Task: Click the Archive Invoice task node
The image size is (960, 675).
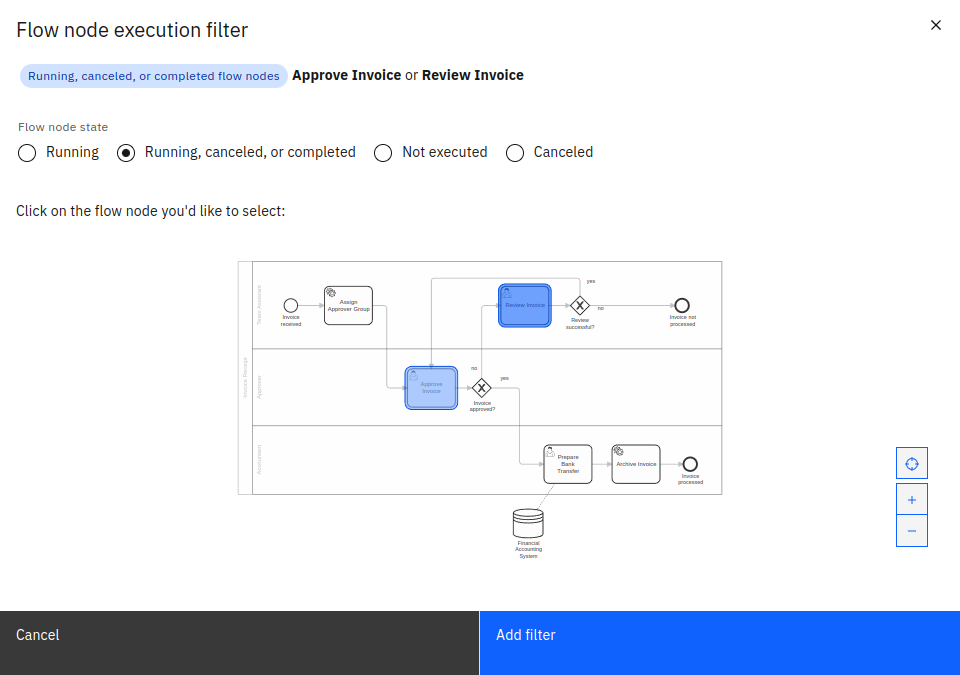Action: (x=636, y=463)
